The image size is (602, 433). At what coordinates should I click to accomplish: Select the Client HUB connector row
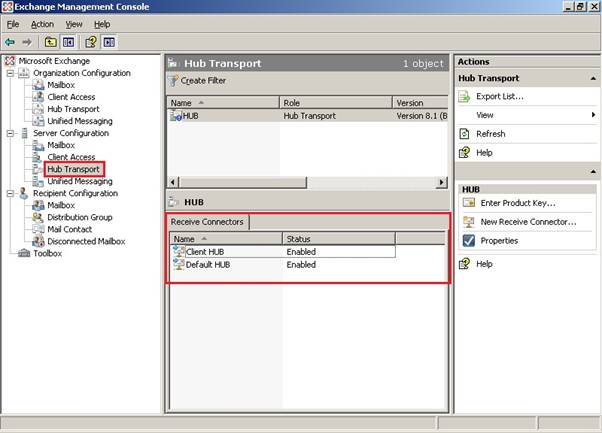(284, 252)
